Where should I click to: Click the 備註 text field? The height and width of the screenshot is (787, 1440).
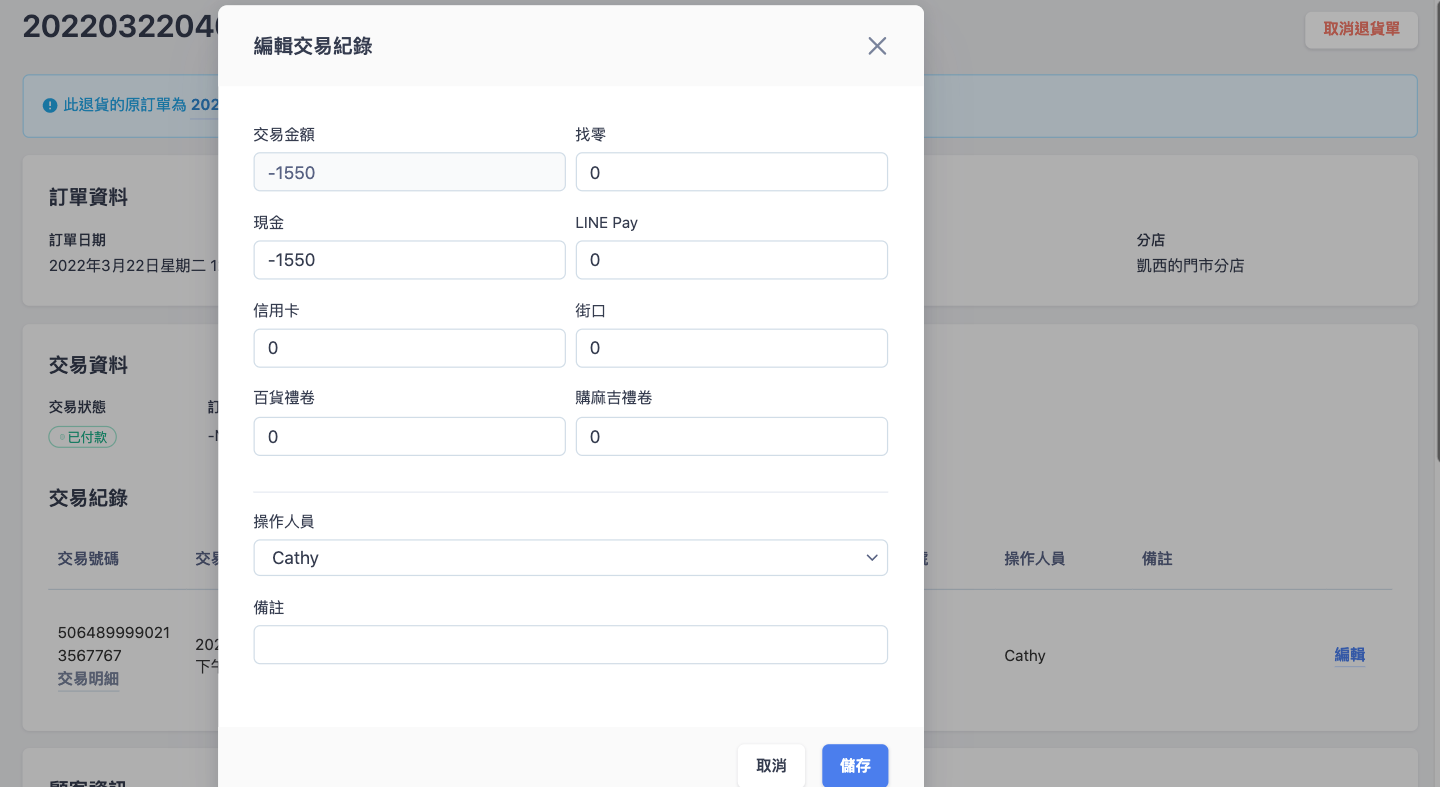pyautogui.click(x=570, y=645)
